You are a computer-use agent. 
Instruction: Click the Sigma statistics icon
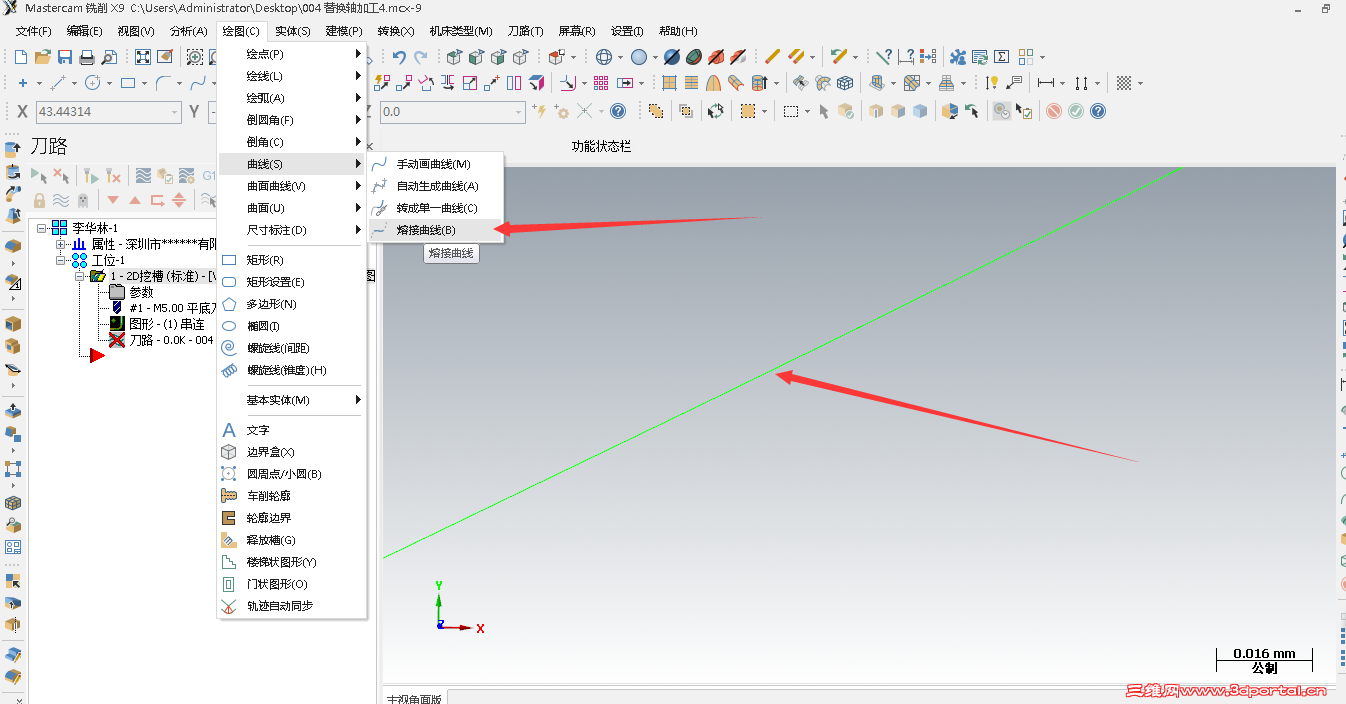(1001, 57)
